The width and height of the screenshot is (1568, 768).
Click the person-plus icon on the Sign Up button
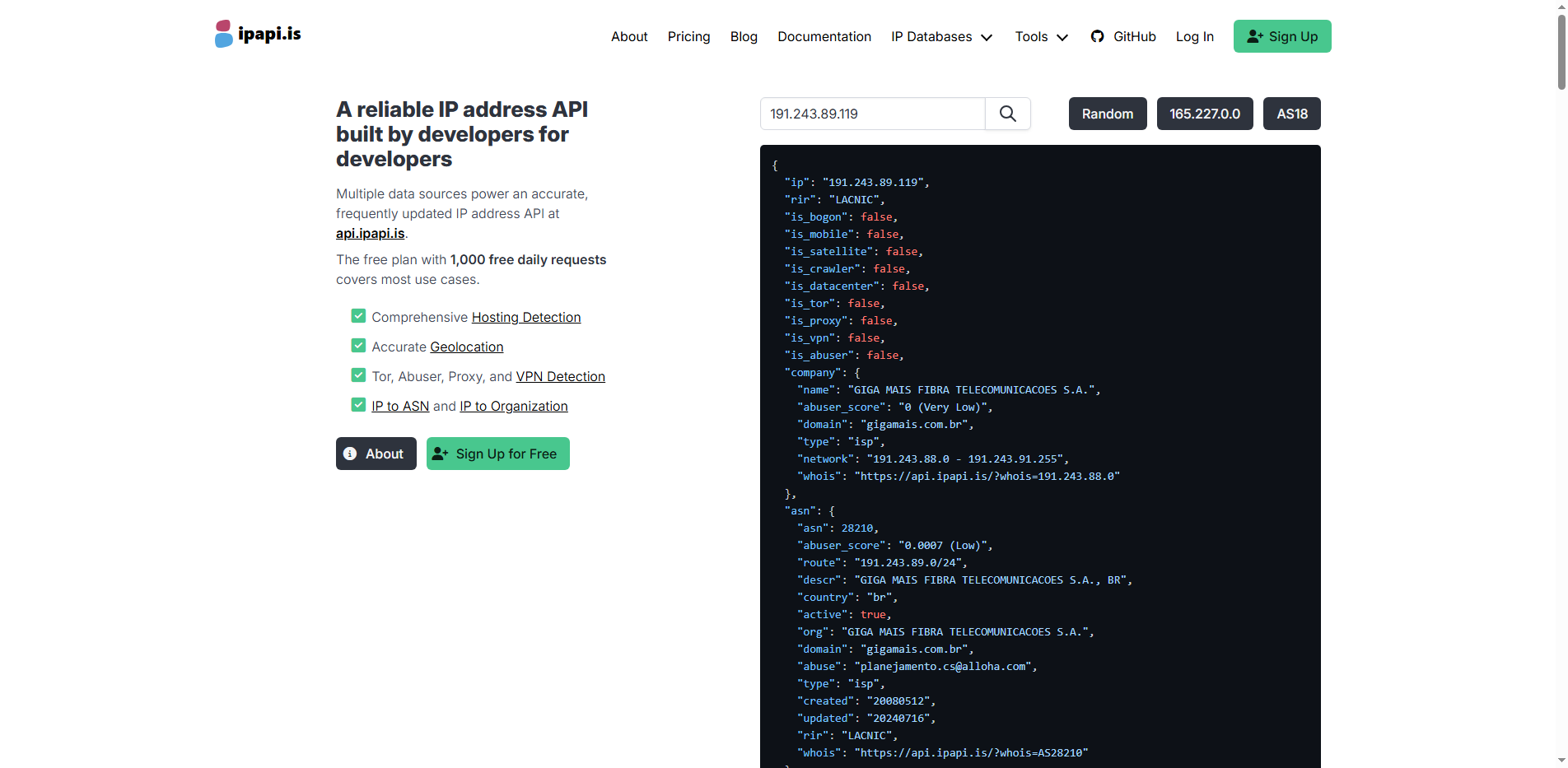[x=1254, y=36]
